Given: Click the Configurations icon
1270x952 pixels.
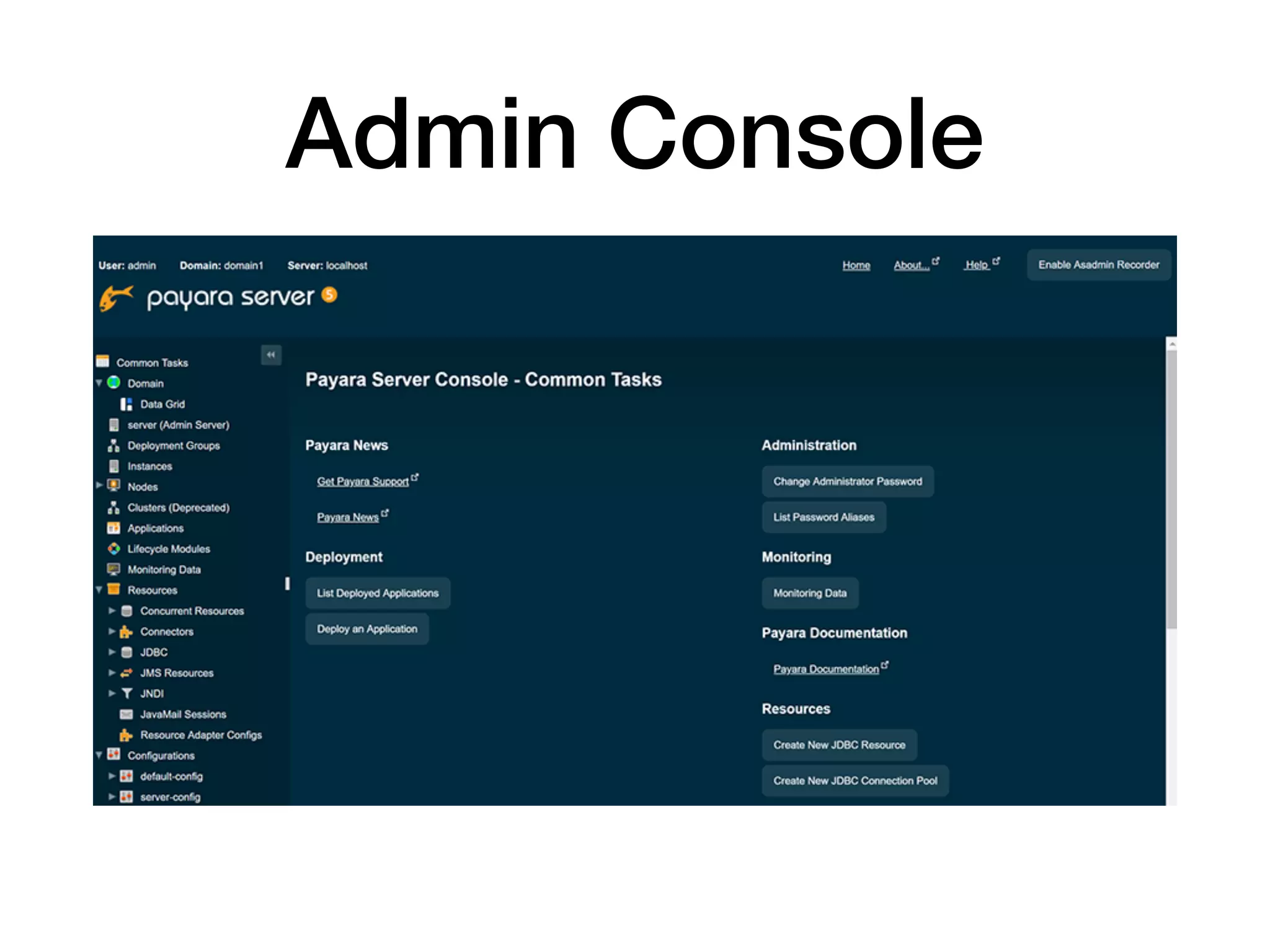Looking at the screenshot, I should point(114,755).
